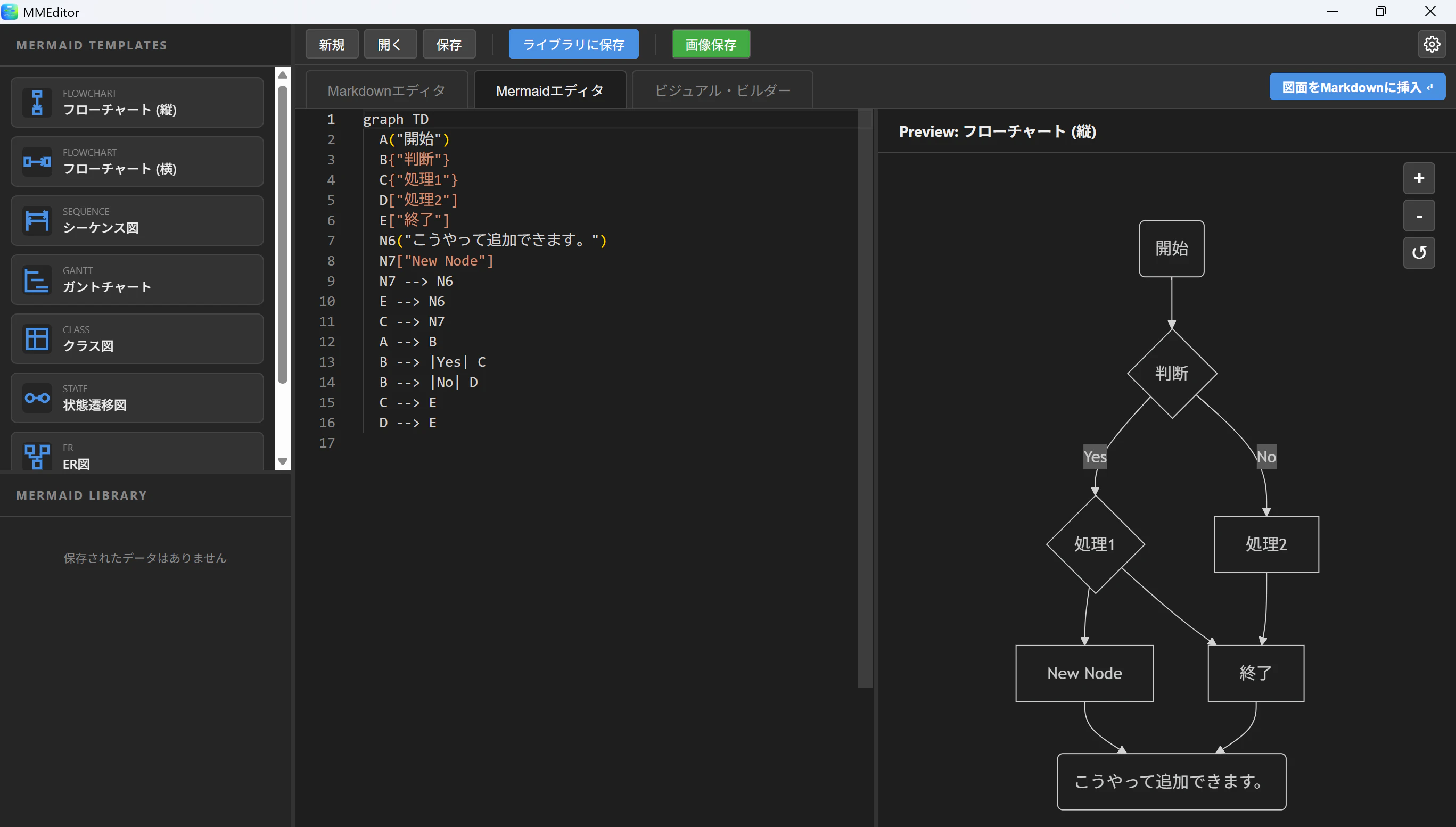The width and height of the screenshot is (1456, 827).
Task: Click the 開く button
Action: (x=390, y=44)
